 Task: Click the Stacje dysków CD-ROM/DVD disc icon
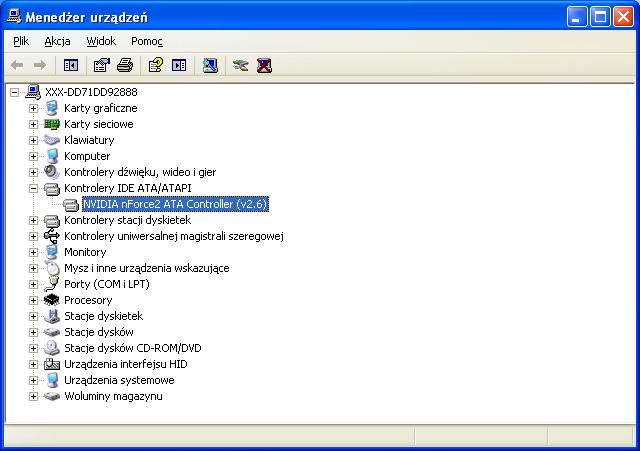coord(52,348)
